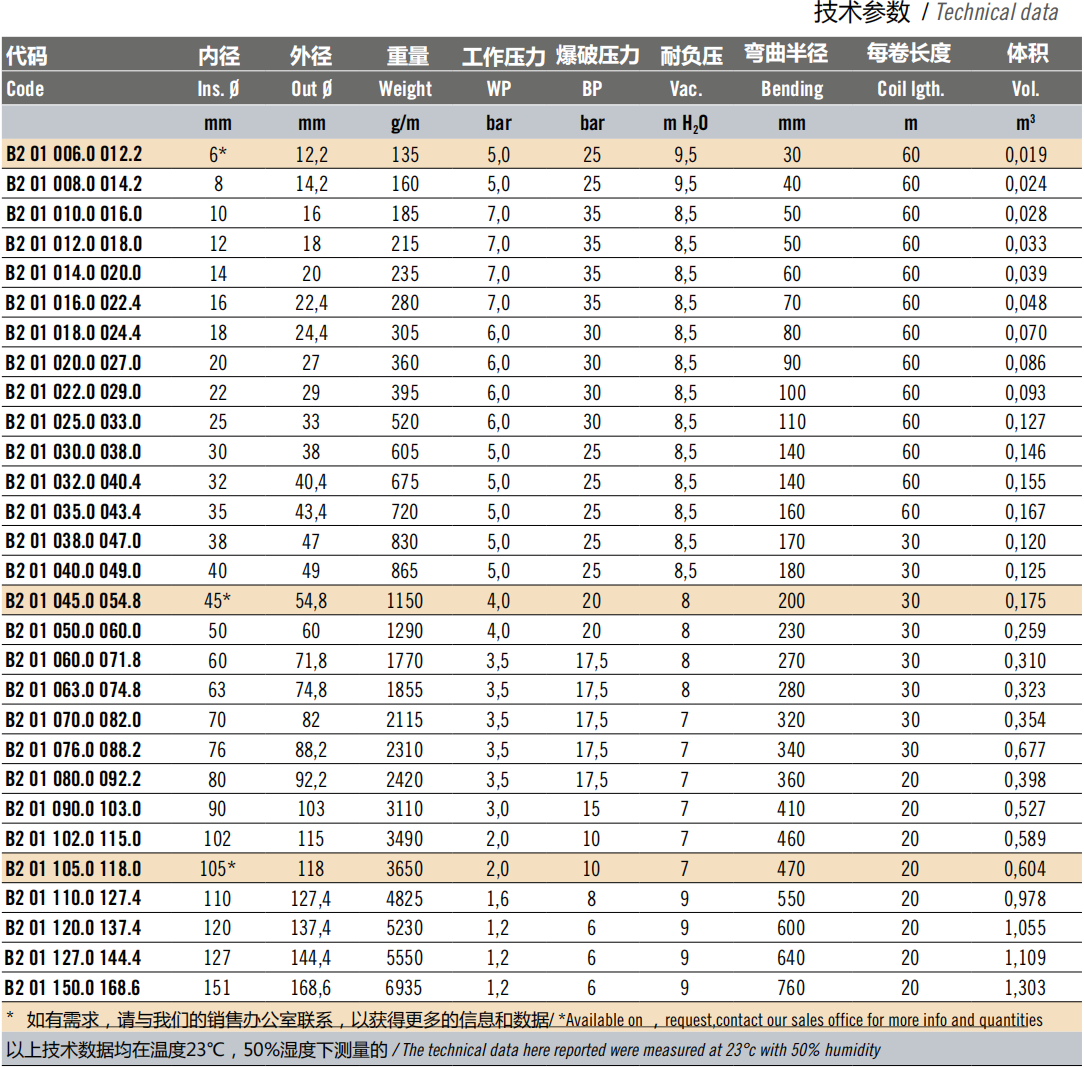Click code B2 01 120.0 137.4
The image size is (1084, 1068).
(73, 928)
